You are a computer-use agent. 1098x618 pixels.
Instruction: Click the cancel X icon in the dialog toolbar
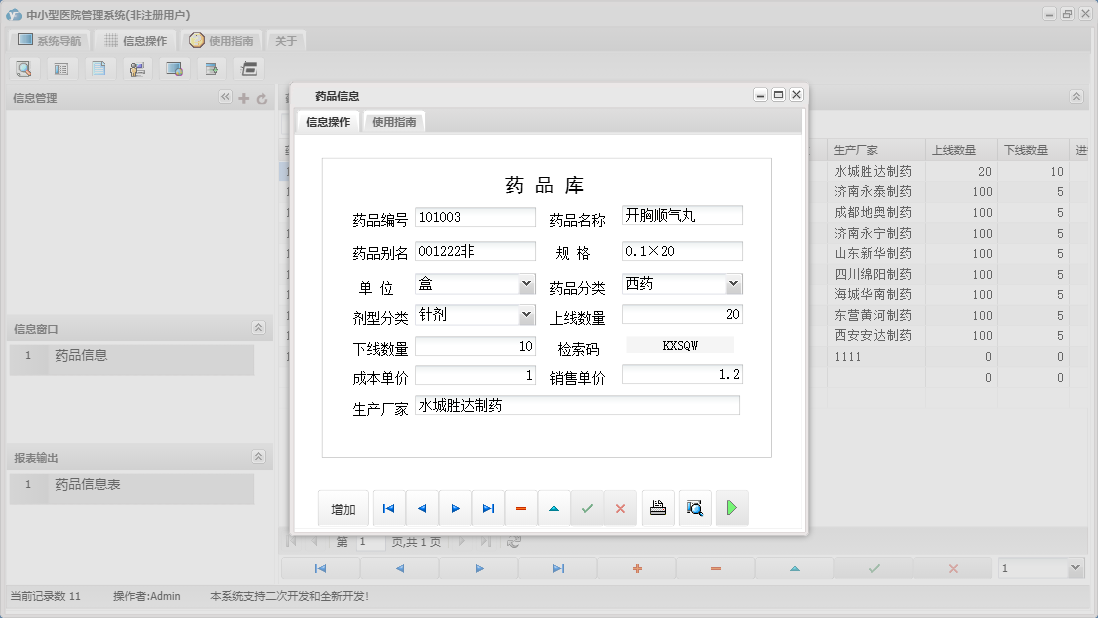click(x=619, y=508)
